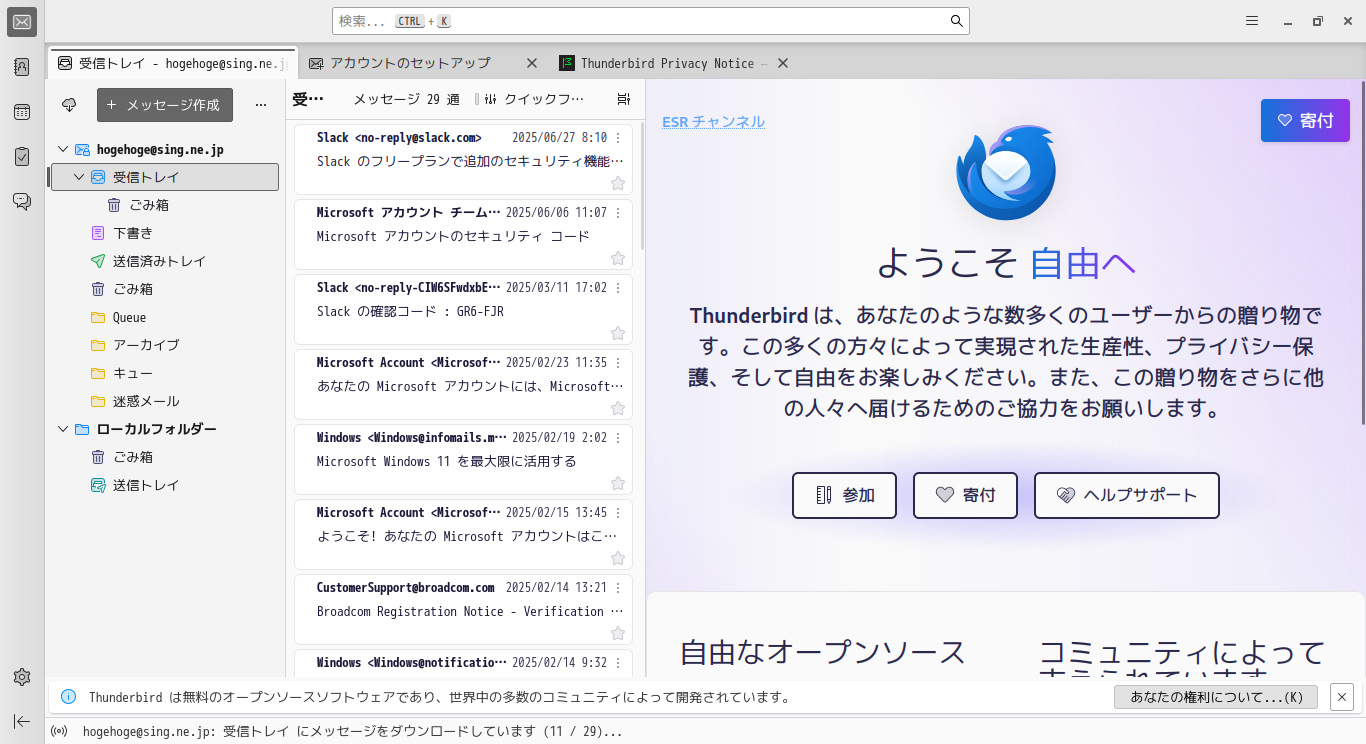The image size is (1366, 744).
Task: Select the Queue folder
Action: coord(164,317)
